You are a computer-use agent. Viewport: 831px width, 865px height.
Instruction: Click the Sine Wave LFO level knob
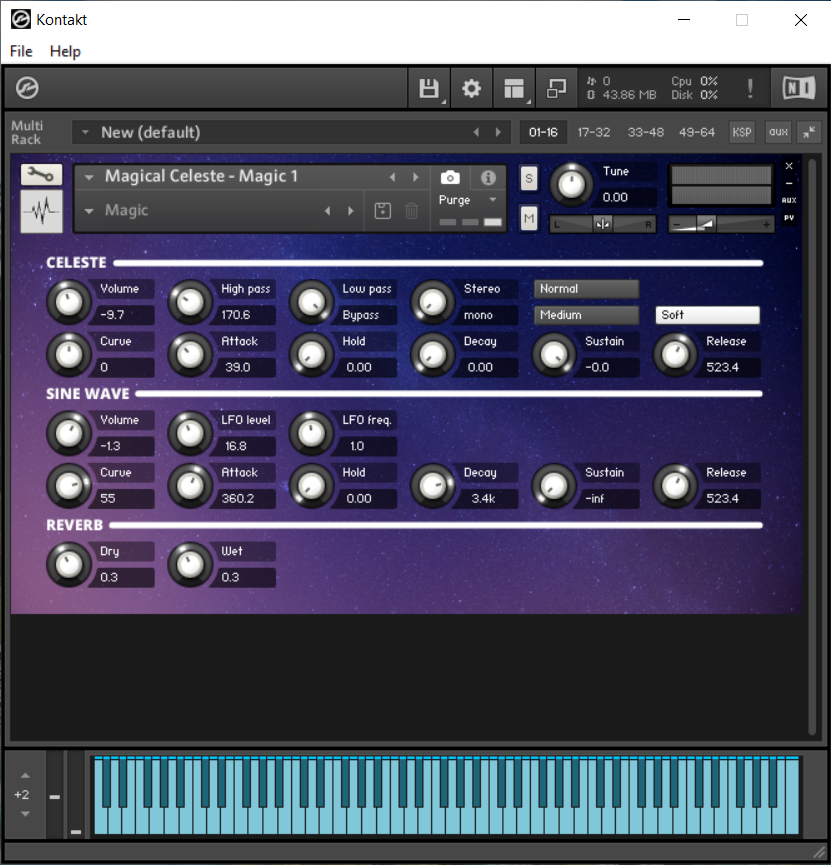[190, 433]
